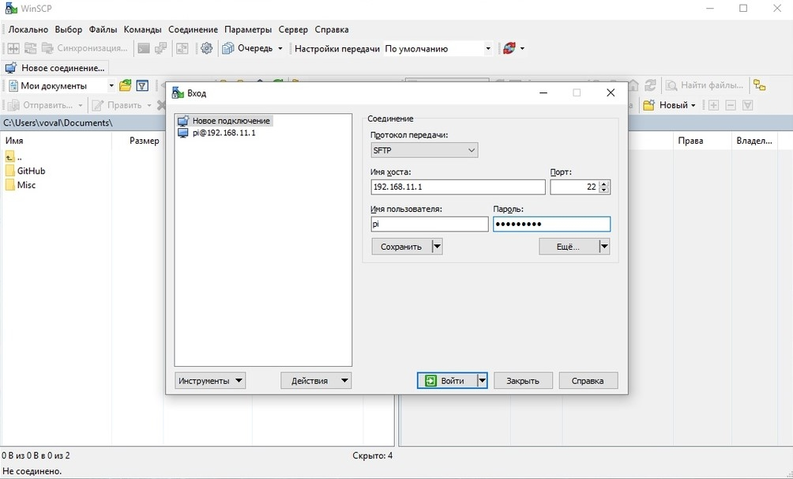Click the open-folder icon beside Мои документы
Viewport: 793px width, 479px height.
(x=126, y=86)
